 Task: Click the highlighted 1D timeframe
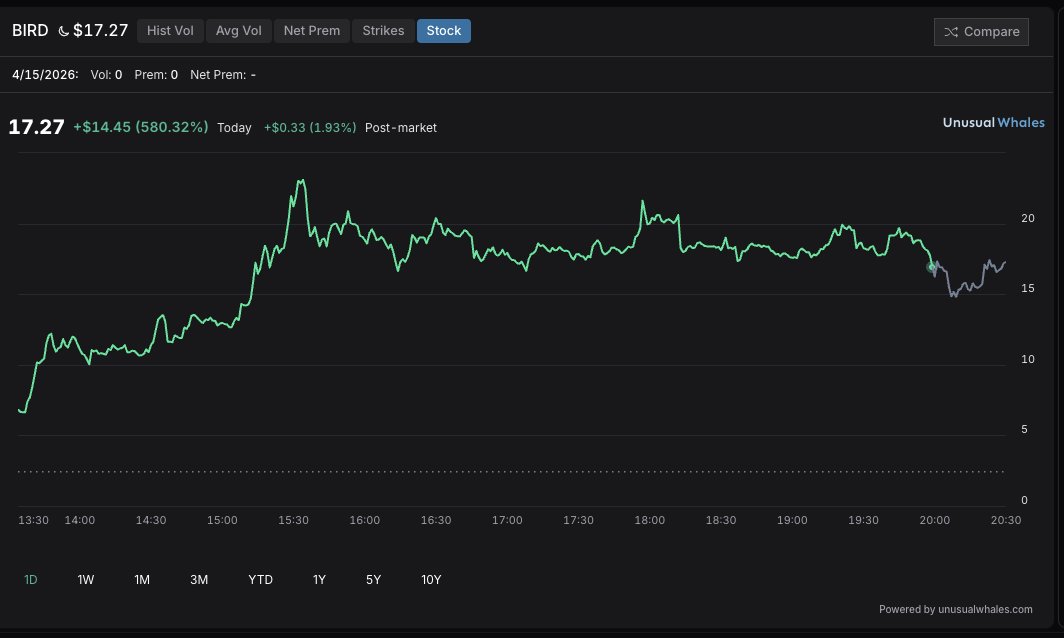click(31, 579)
